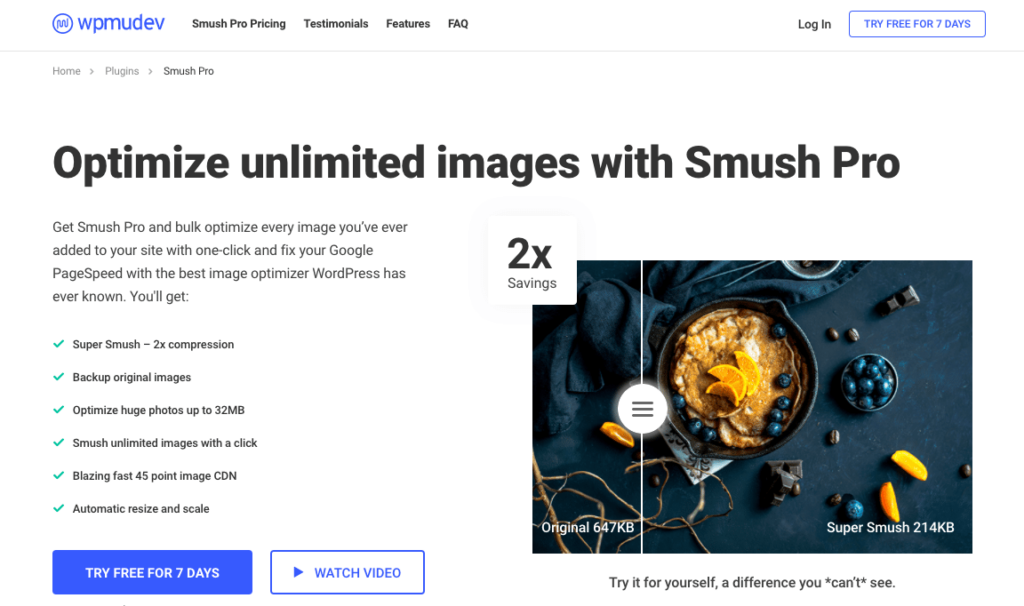Click the 2x Savings badge
The image size is (1024, 606).
click(x=532, y=261)
